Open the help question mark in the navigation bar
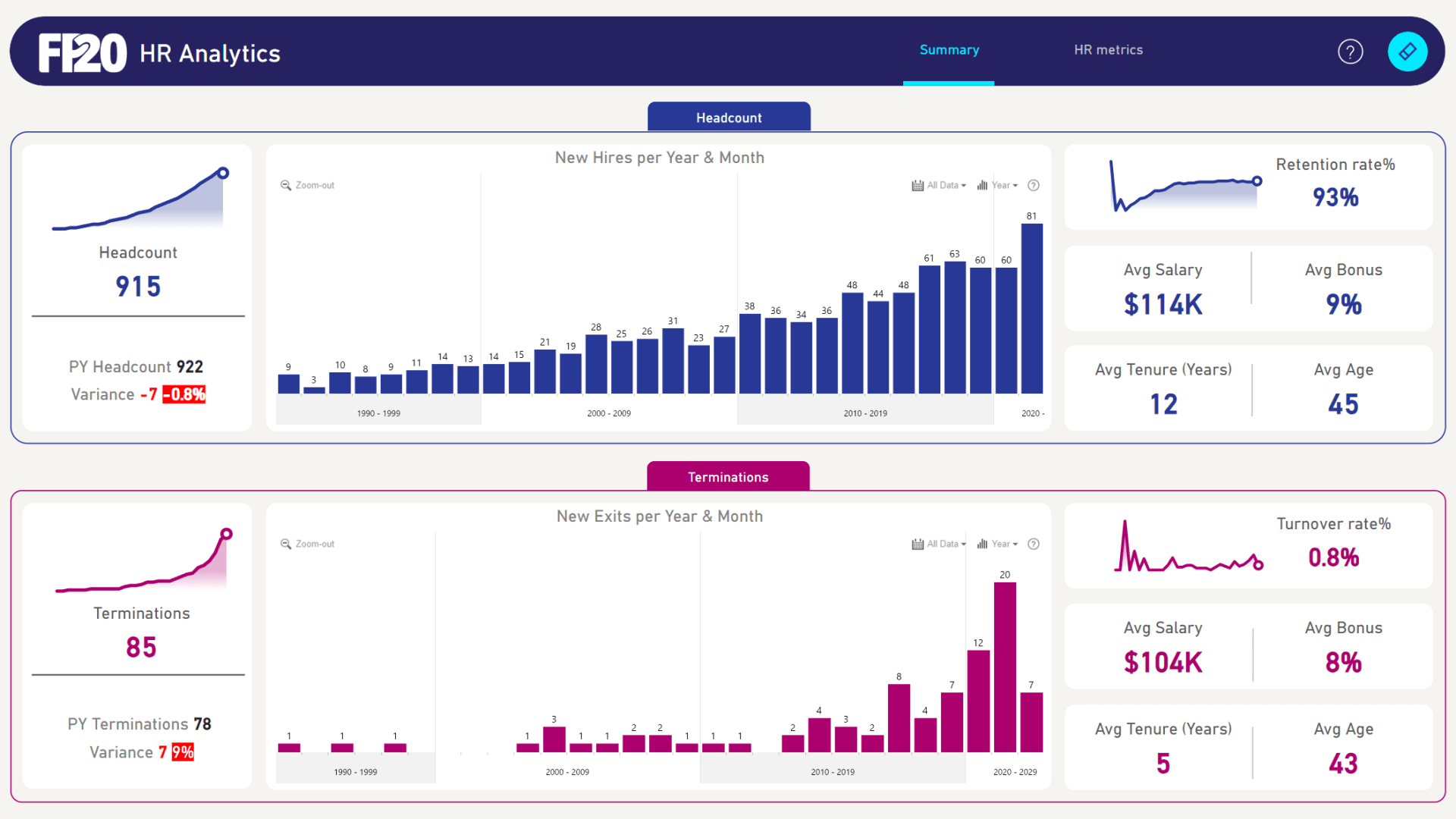This screenshot has width=1456, height=819. [x=1350, y=51]
